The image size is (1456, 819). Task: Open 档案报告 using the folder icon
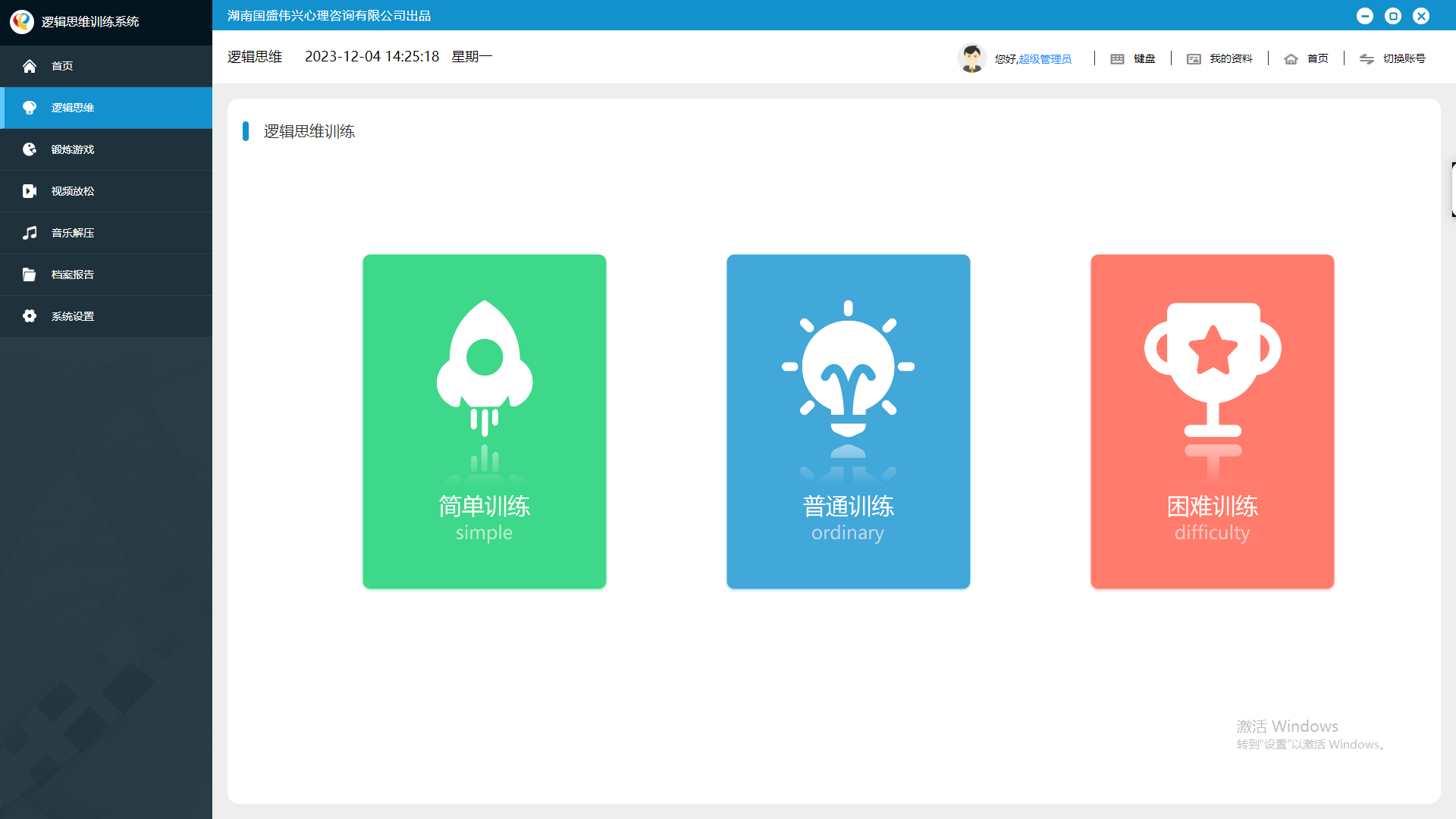(x=30, y=274)
